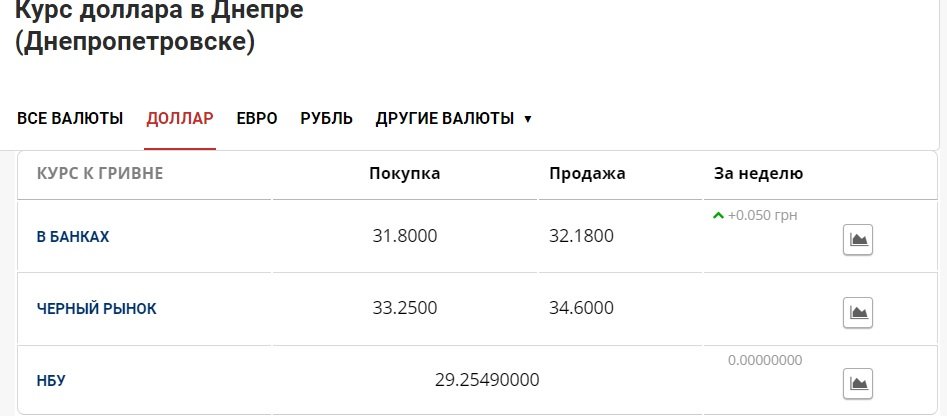Click the green up arrow weekly change indicator
This screenshot has width=947, height=416.
718,215
